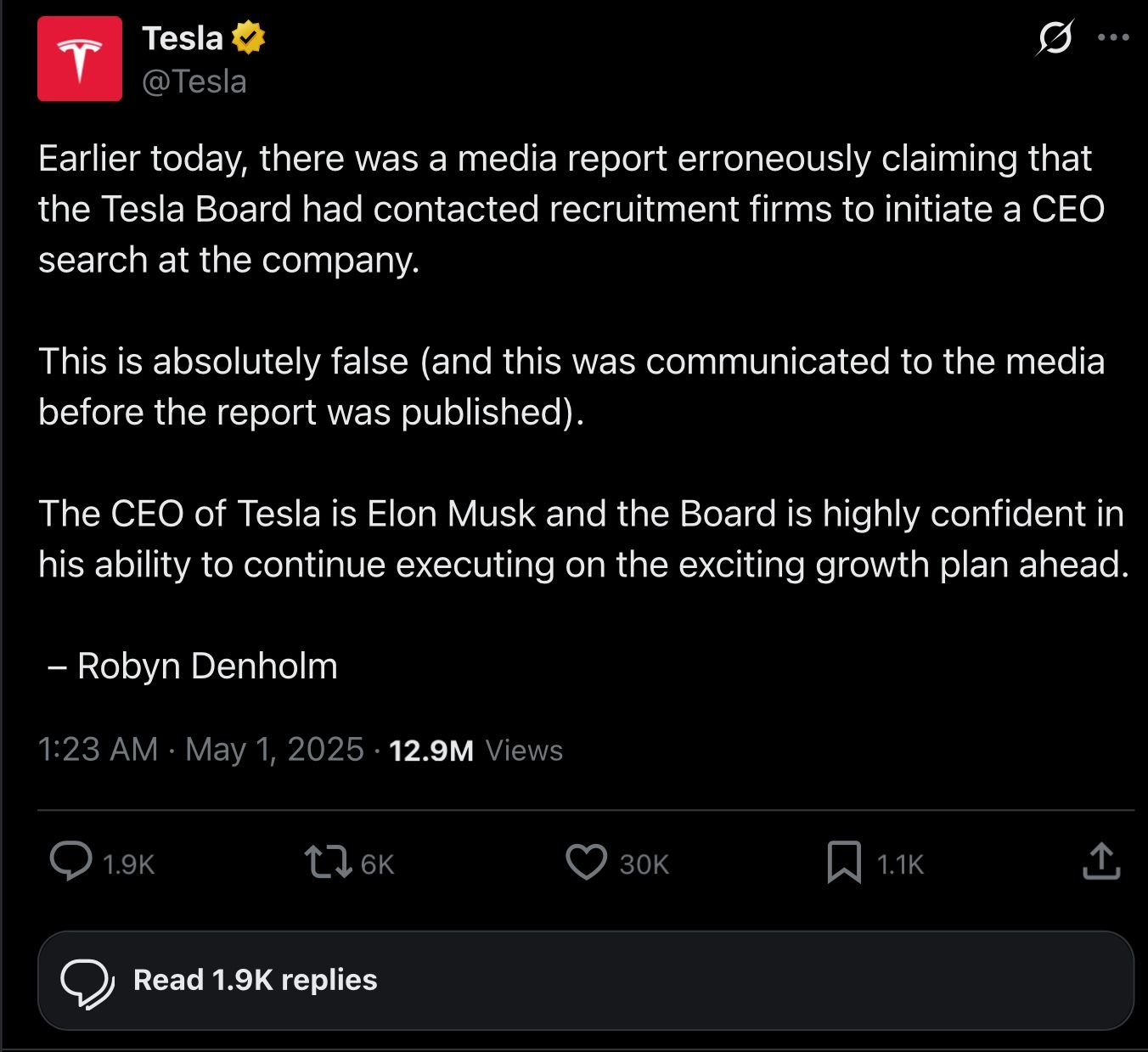Click the Tesla profile avatar logo

(80, 59)
